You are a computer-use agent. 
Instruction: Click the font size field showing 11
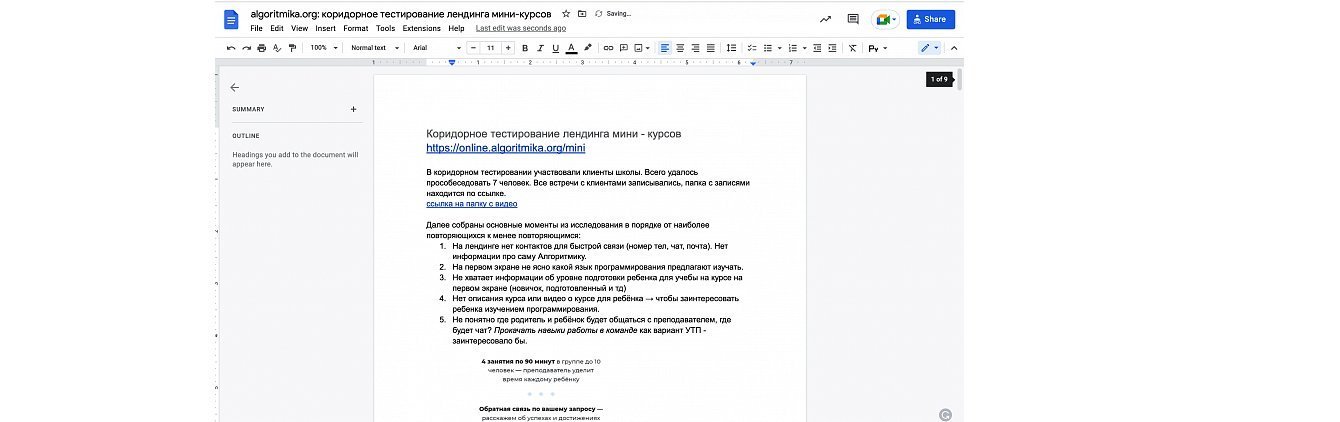(491, 48)
